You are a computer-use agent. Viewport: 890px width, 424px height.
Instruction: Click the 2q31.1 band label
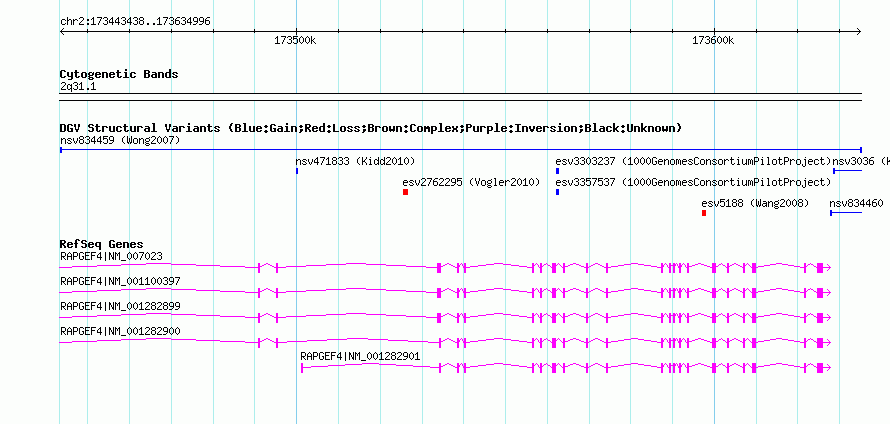coord(77,86)
